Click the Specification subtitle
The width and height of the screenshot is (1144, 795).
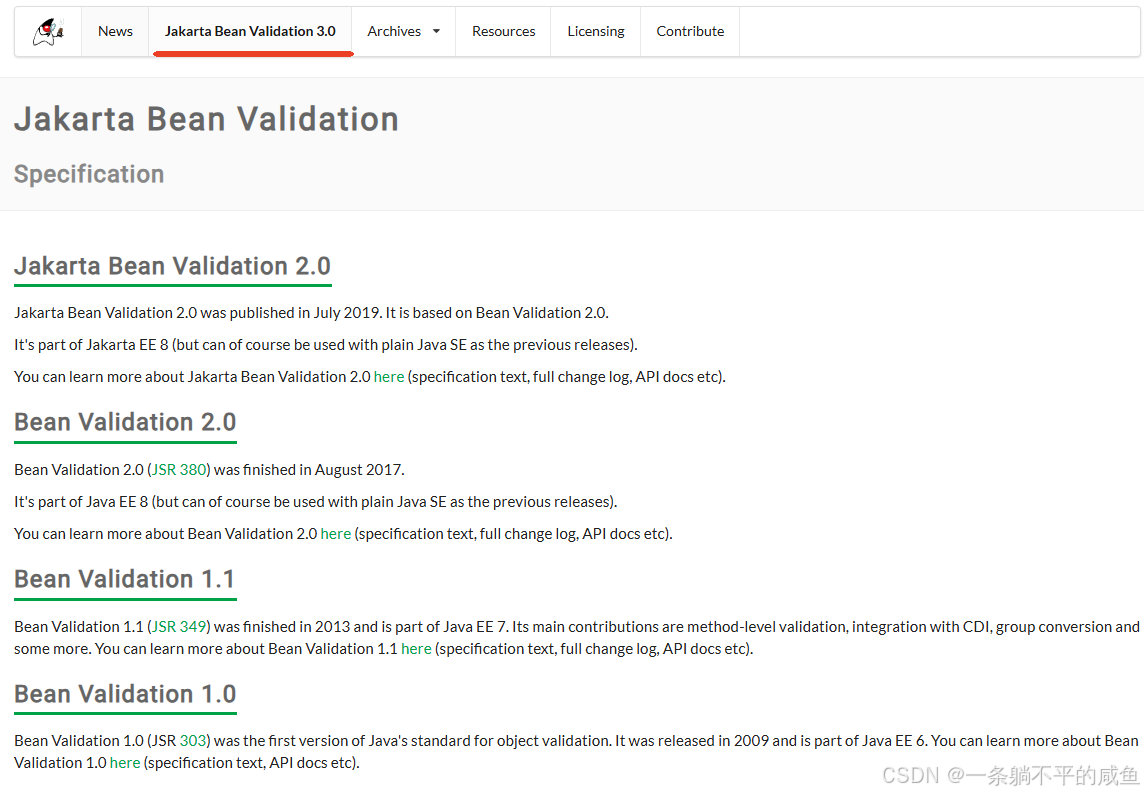pyautogui.click(x=89, y=174)
